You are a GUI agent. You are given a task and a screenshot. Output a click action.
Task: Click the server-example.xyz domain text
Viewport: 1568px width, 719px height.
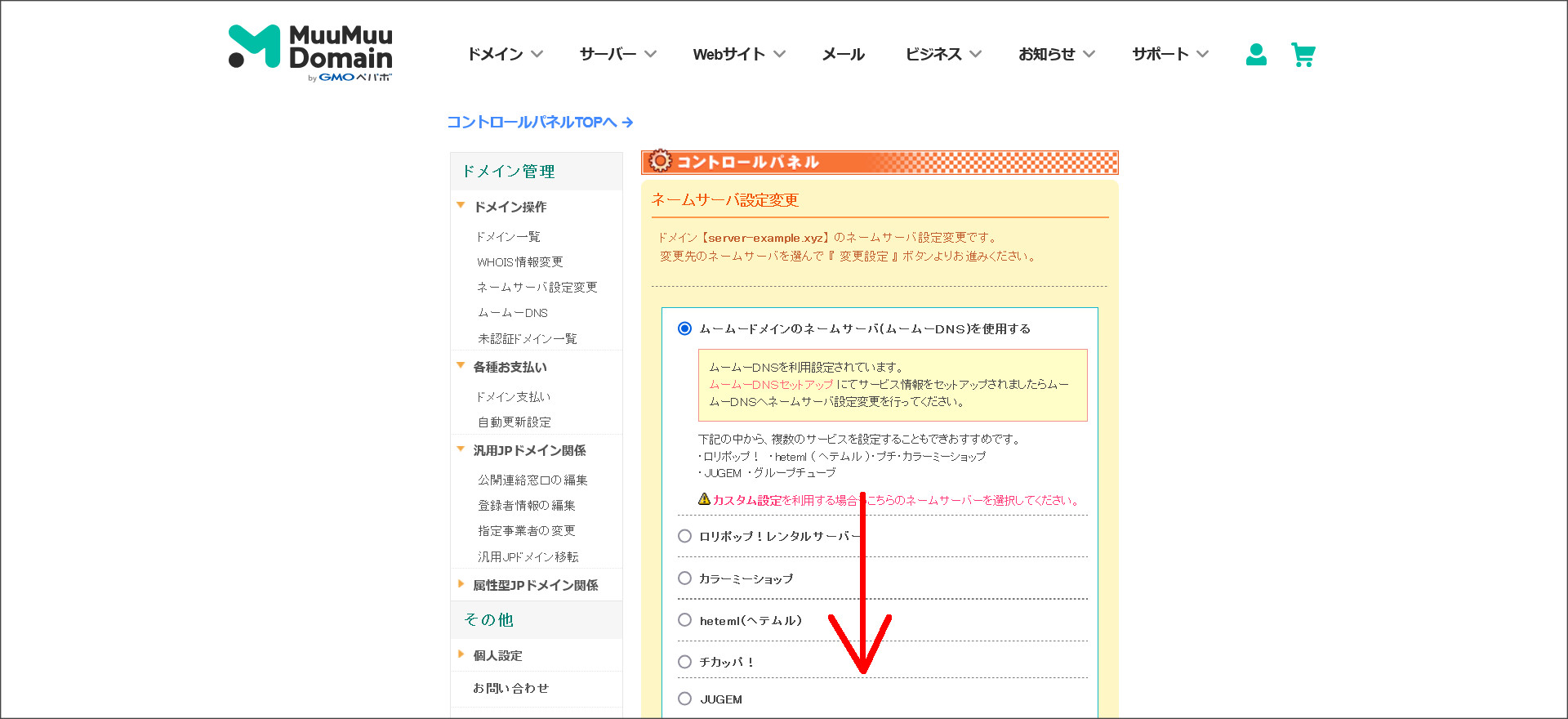(765, 238)
